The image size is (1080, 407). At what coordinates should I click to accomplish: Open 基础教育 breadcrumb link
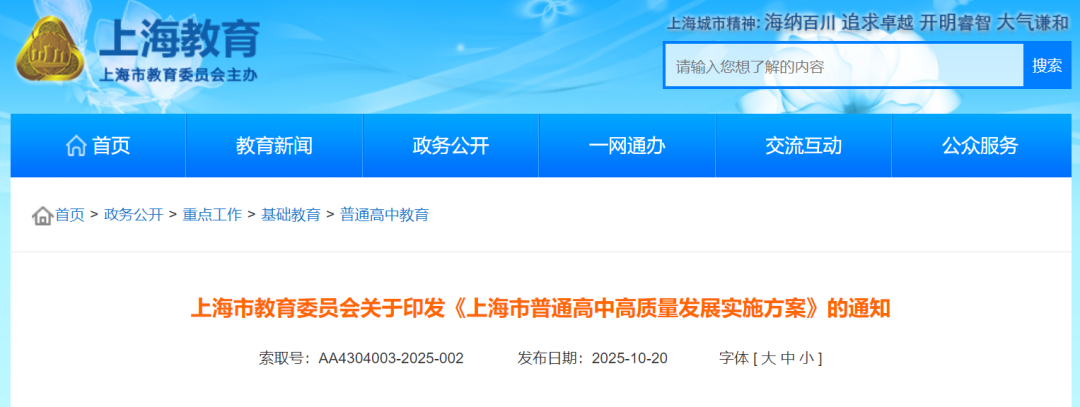coord(291,215)
